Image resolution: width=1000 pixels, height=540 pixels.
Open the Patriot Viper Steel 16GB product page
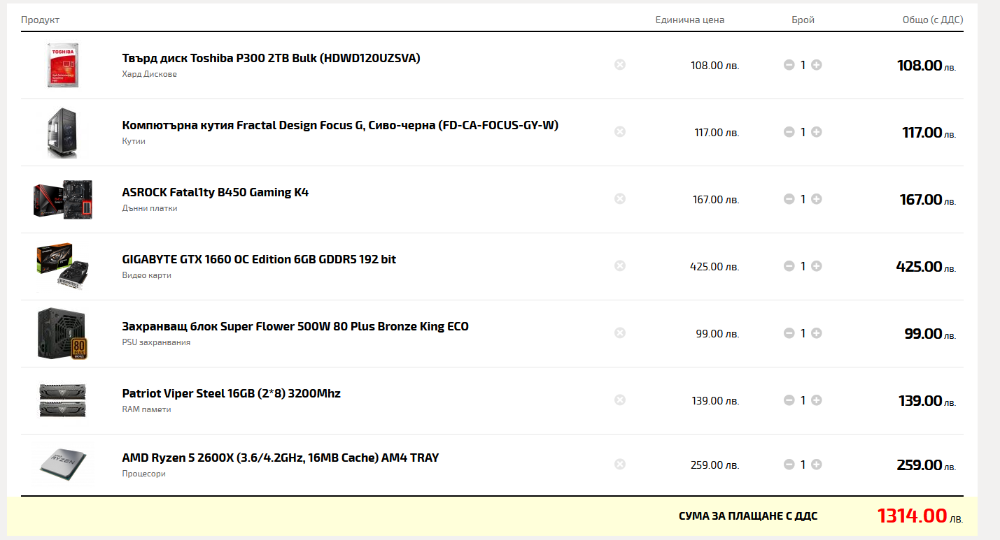231,393
